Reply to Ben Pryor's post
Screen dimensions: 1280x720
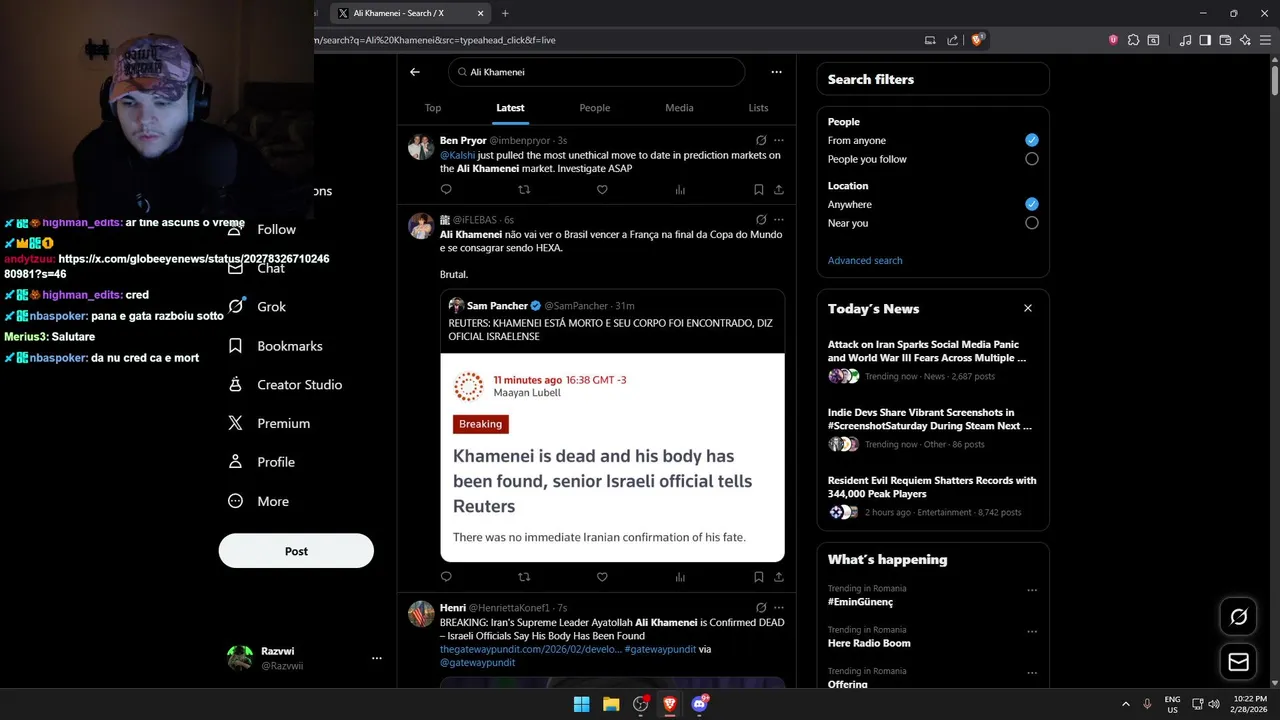(x=446, y=189)
